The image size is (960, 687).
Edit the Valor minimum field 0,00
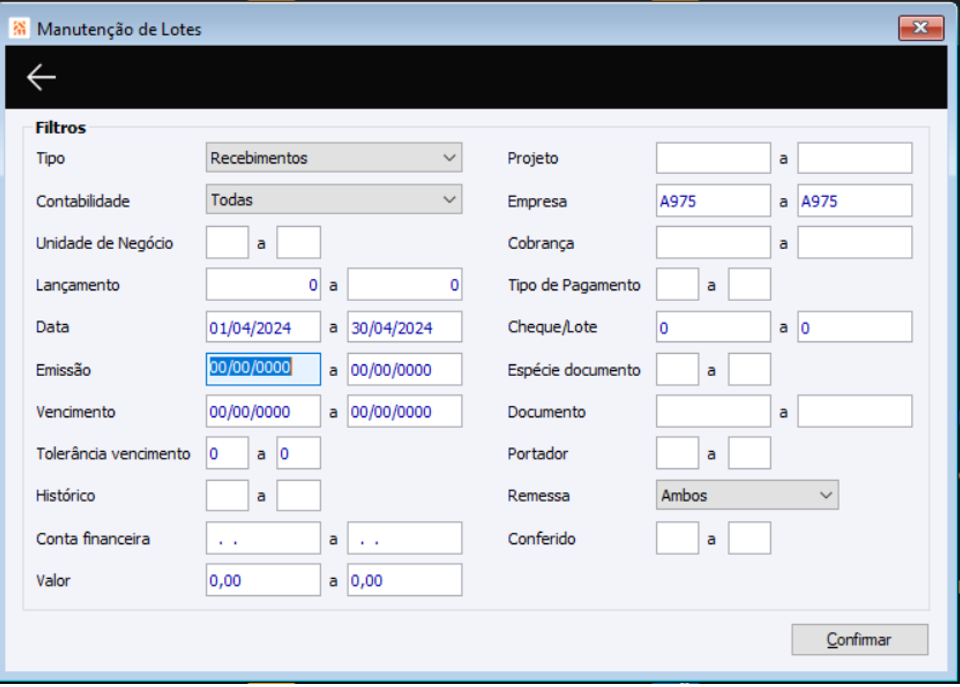pyautogui.click(x=263, y=580)
